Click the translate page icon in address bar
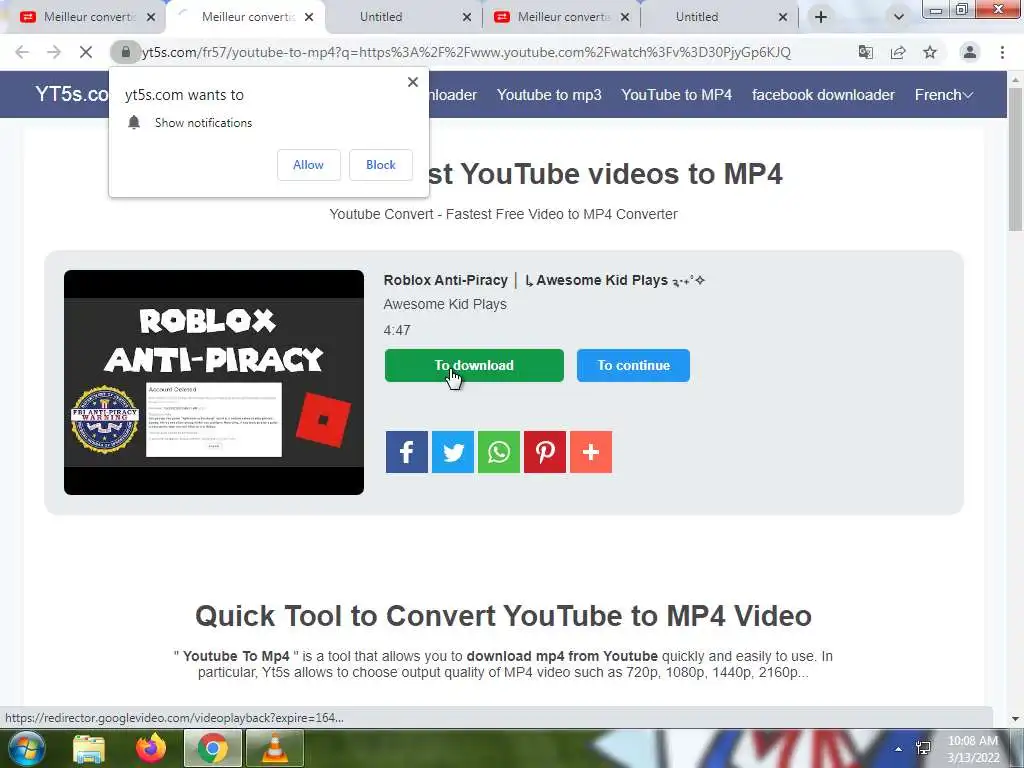Viewport: 1024px width, 768px height. click(x=865, y=52)
